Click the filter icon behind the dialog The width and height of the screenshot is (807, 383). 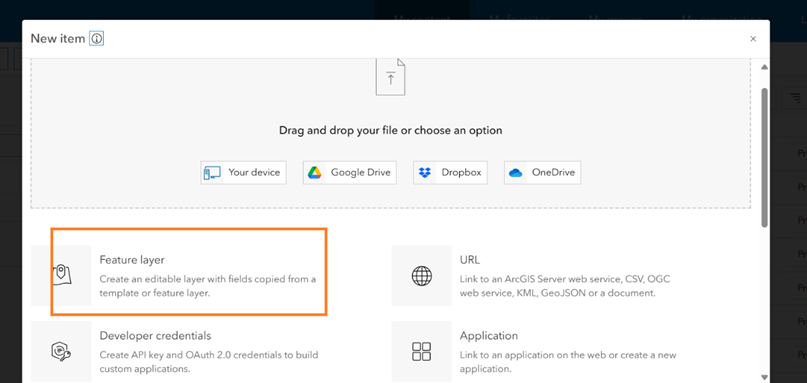[796, 97]
